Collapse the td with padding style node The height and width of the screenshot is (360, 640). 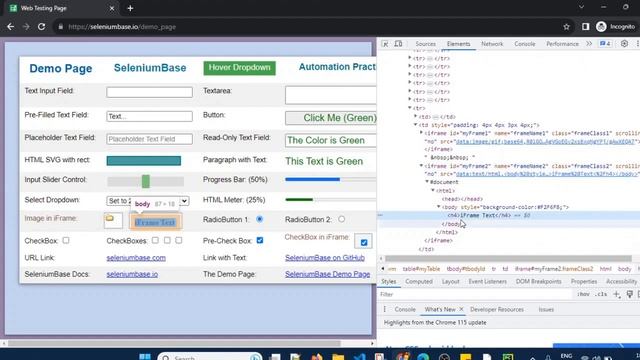click(x=416, y=125)
